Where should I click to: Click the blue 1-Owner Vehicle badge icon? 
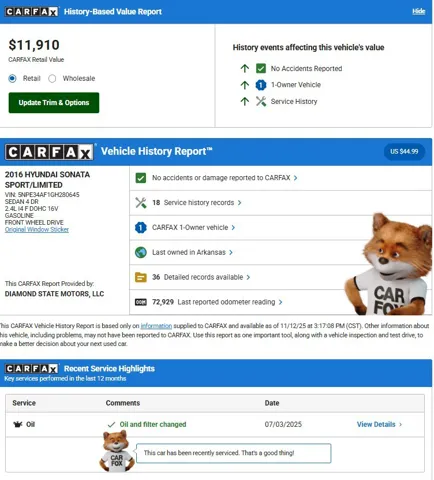(x=261, y=85)
